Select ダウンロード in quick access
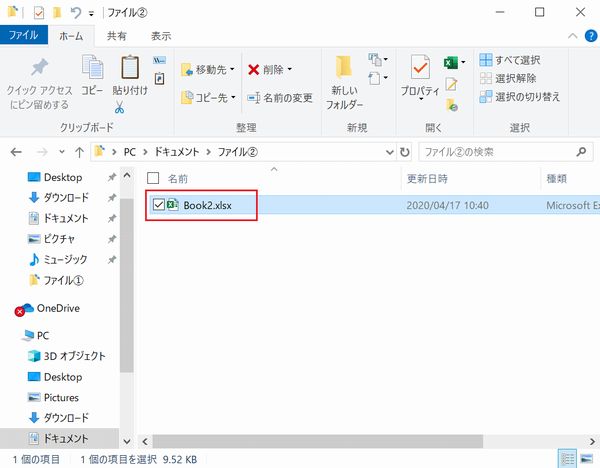The width and height of the screenshot is (600, 468). coord(66,197)
